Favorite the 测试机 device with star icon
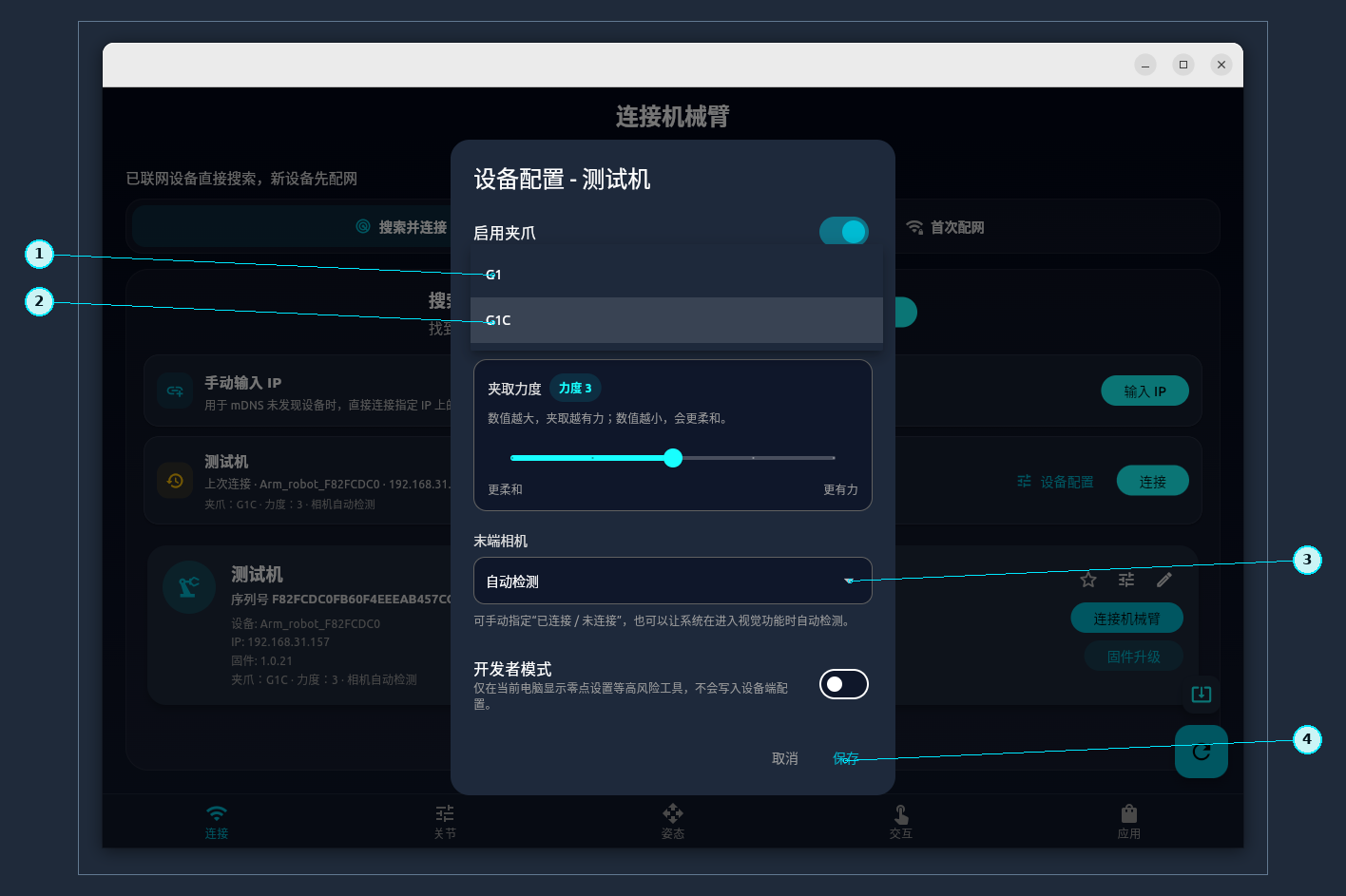1346x896 pixels. click(1088, 580)
